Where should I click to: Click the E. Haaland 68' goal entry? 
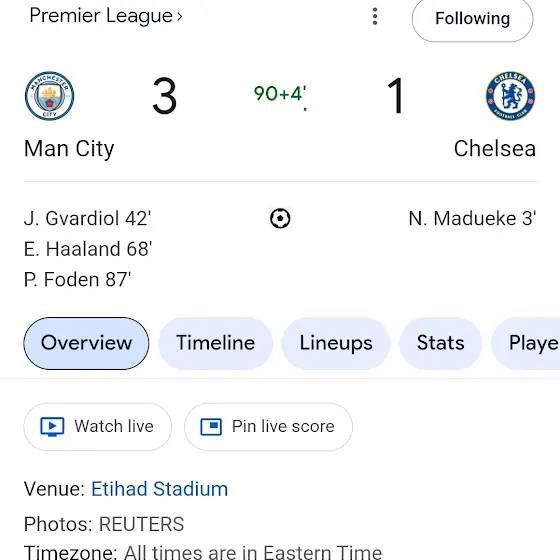coord(88,249)
